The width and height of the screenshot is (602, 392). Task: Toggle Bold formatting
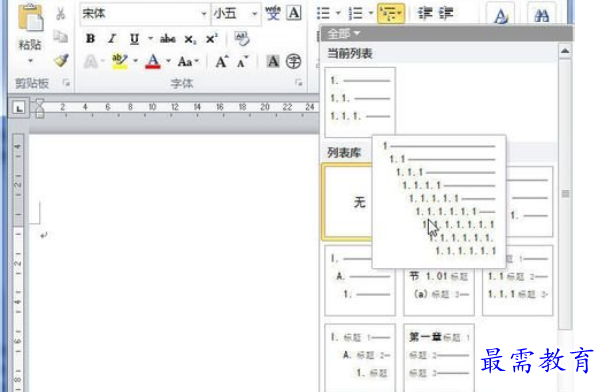pos(91,38)
